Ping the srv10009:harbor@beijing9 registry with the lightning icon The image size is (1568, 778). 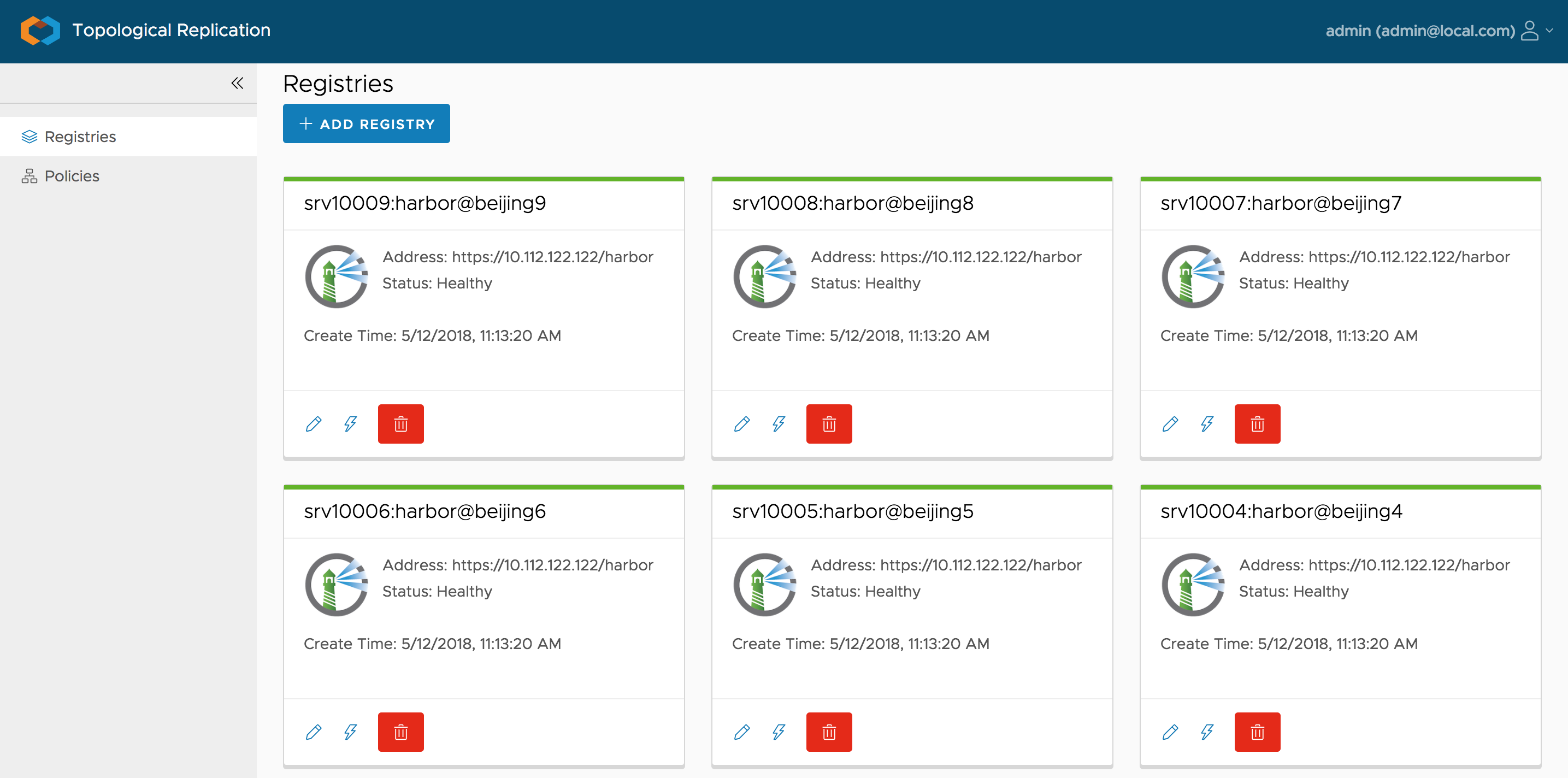tap(350, 424)
